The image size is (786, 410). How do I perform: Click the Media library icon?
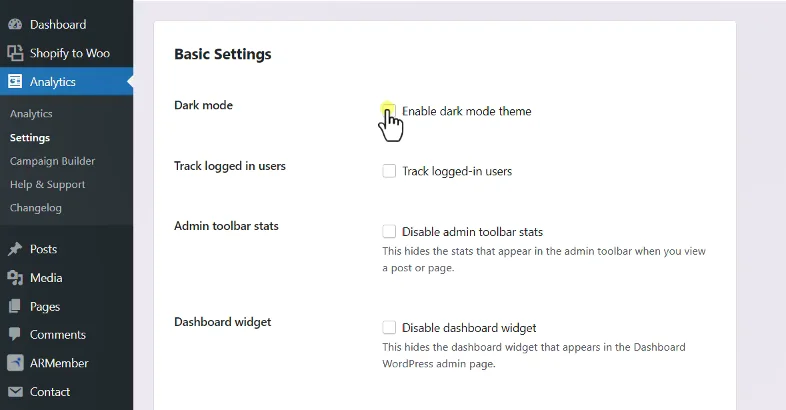pyautogui.click(x=15, y=278)
